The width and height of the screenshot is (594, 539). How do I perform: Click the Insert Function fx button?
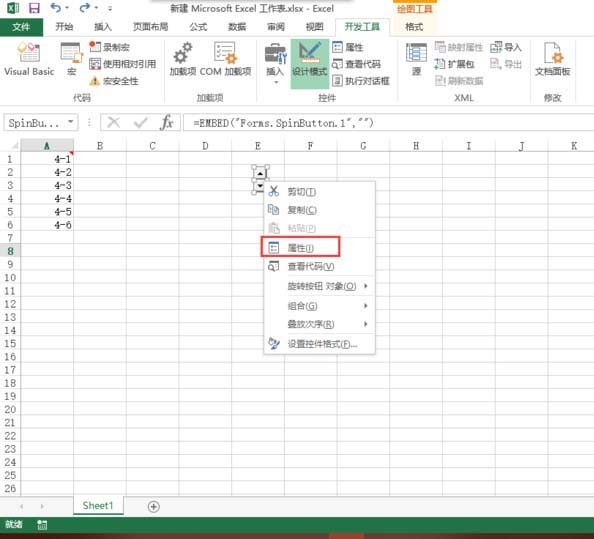(x=167, y=122)
